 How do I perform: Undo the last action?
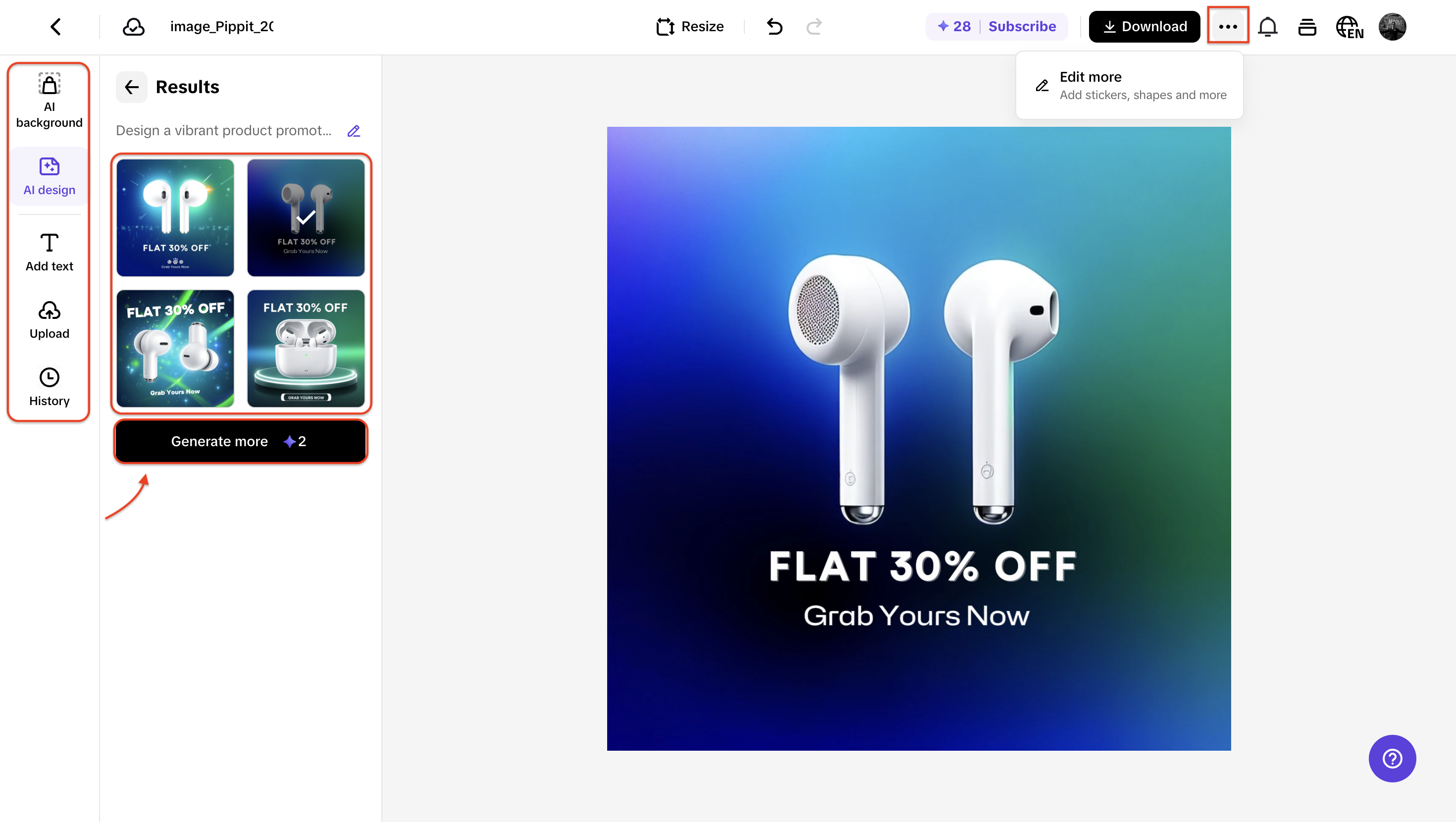(775, 27)
